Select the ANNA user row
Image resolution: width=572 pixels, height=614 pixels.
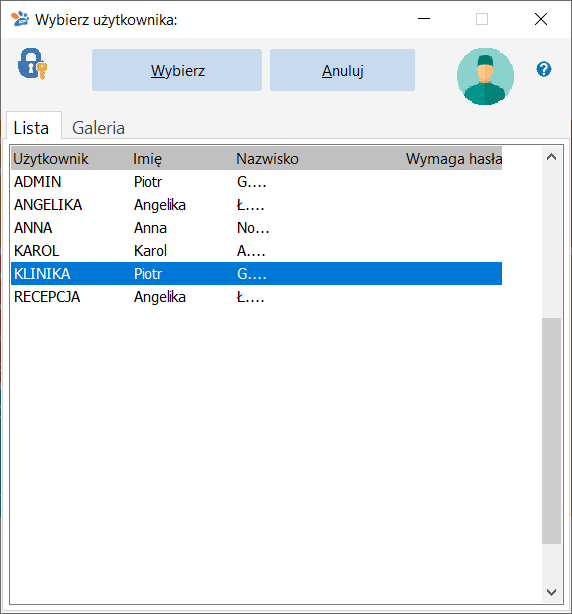click(x=256, y=228)
